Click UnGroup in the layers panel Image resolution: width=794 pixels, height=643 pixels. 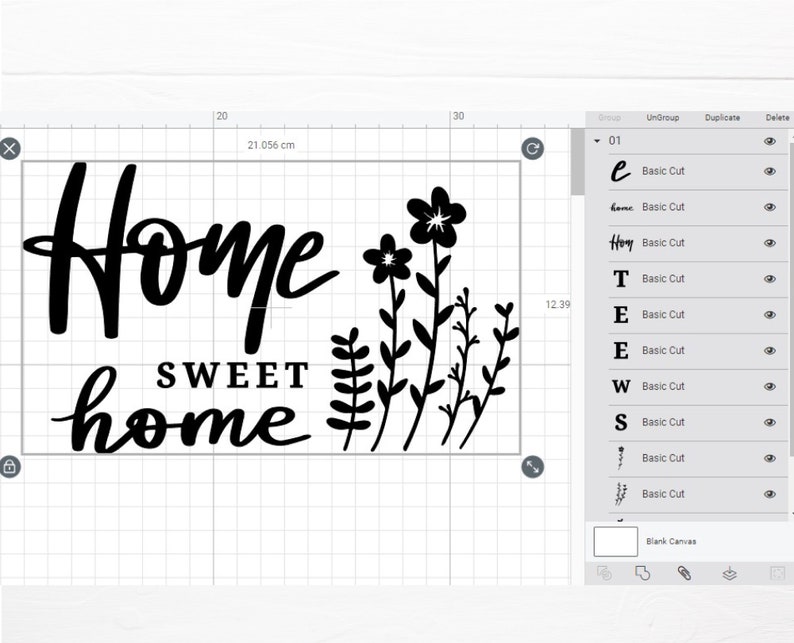[x=662, y=117]
